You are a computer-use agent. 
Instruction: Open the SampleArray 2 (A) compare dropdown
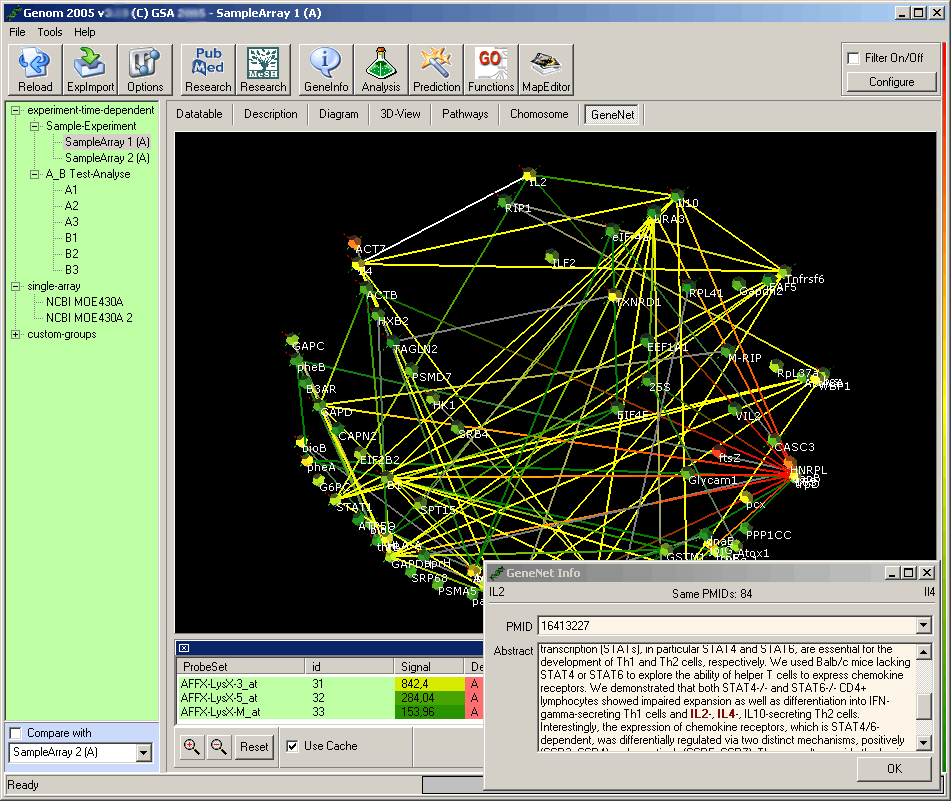143,753
